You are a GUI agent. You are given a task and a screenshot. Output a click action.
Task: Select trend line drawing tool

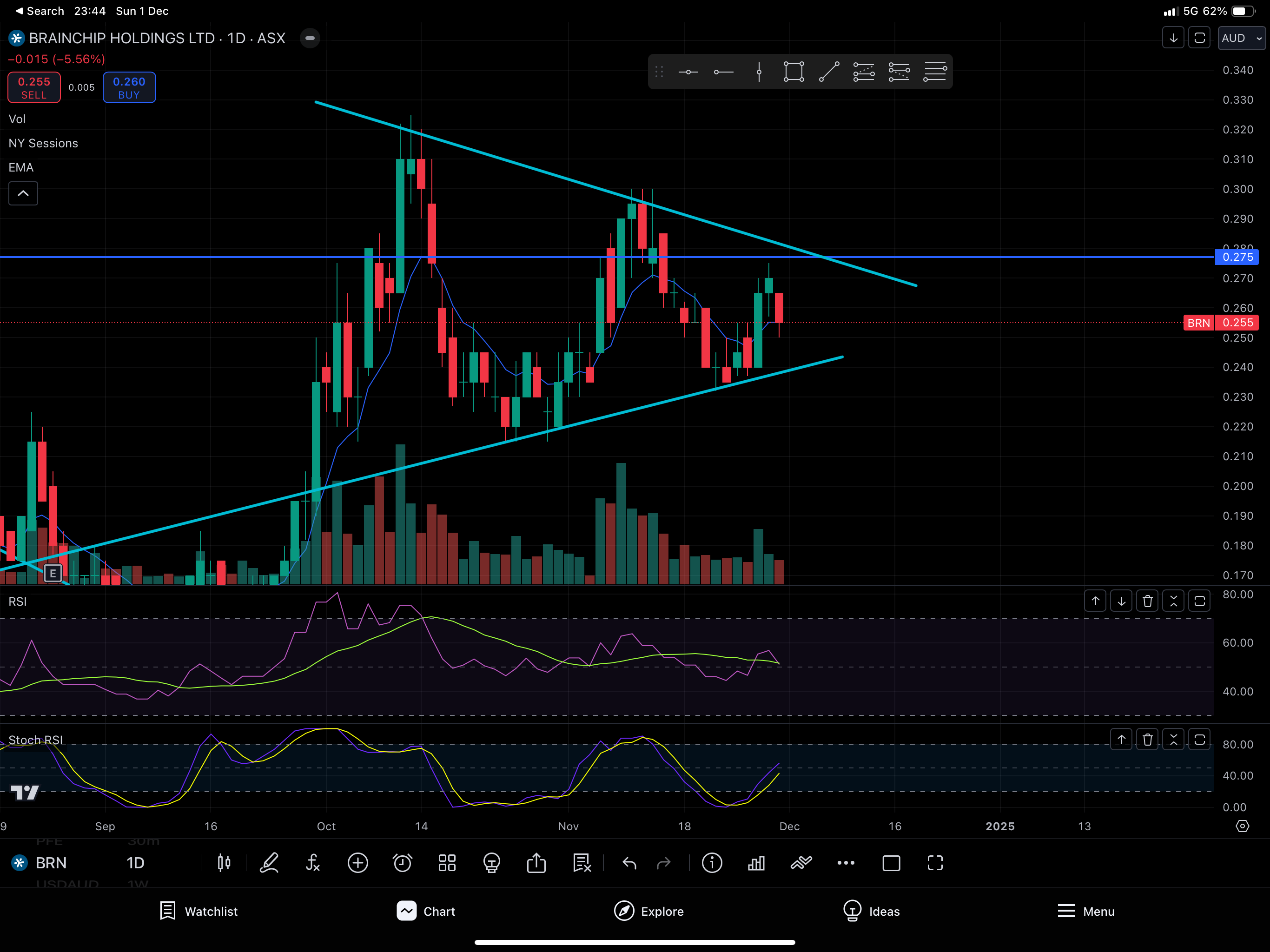[x=829, y=72]
